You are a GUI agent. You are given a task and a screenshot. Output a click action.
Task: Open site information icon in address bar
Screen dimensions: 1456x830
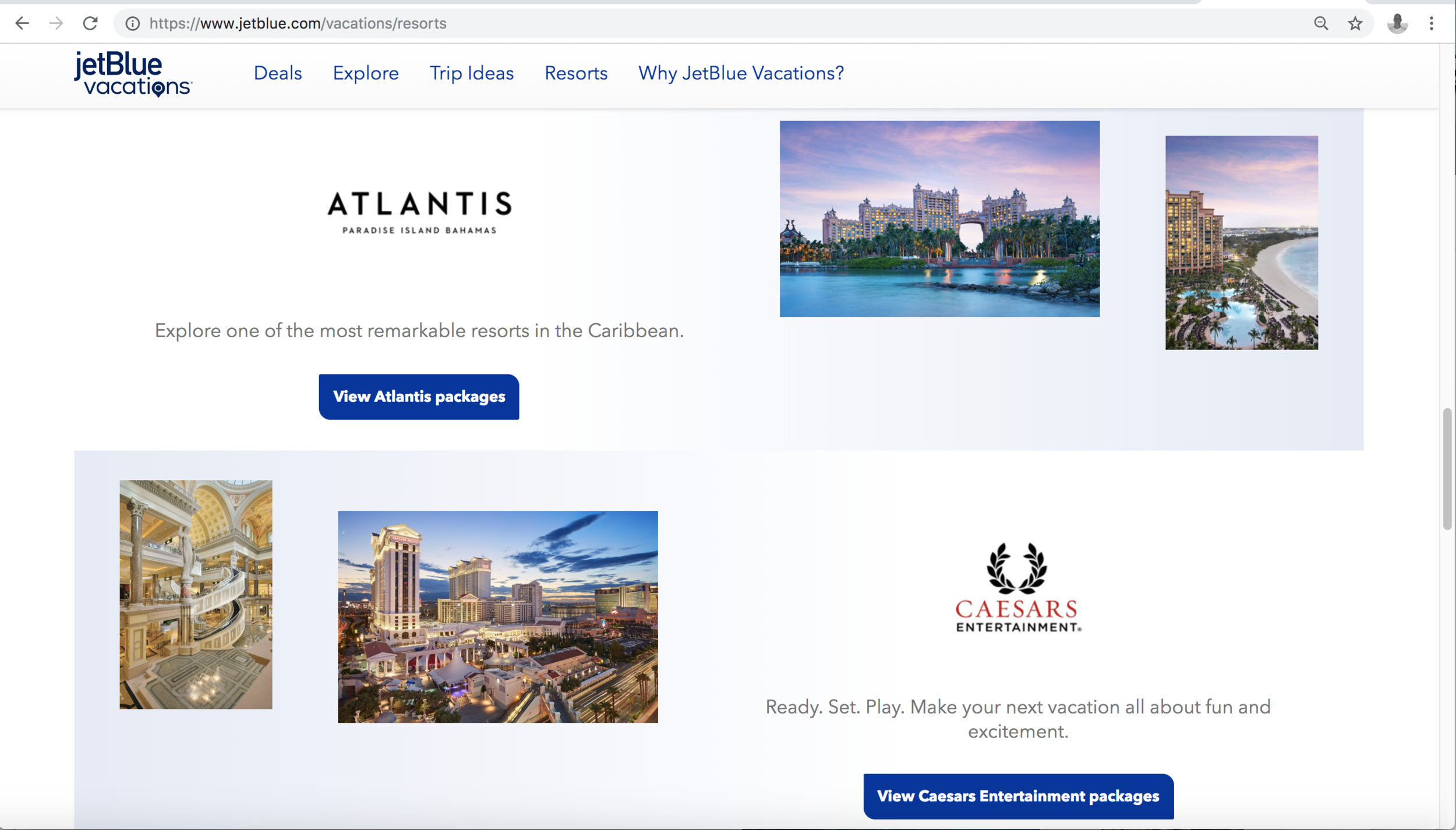click(133, 23)
